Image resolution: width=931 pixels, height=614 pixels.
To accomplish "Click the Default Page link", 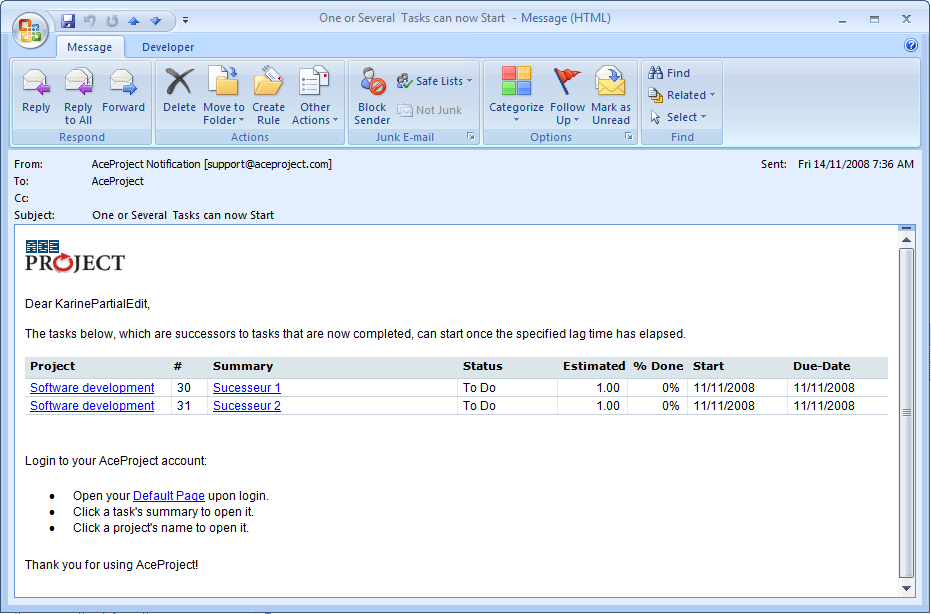I will point(169,496).
